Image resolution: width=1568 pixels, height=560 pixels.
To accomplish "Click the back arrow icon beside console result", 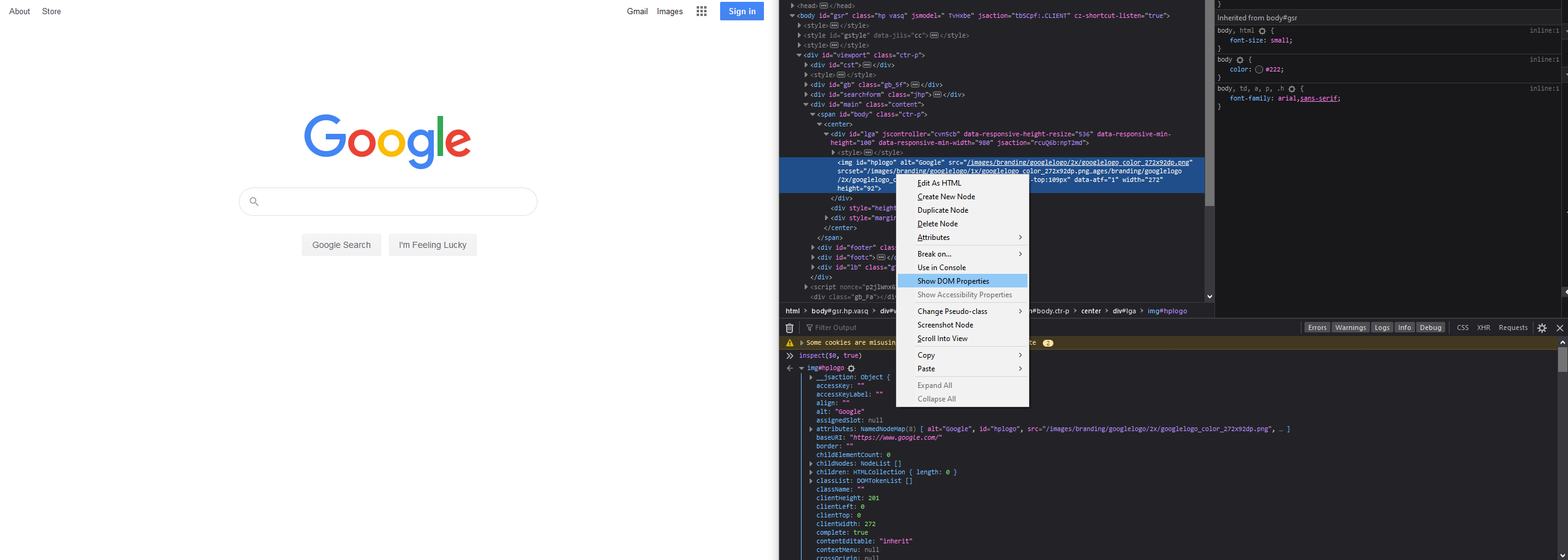I will point(790,368).
